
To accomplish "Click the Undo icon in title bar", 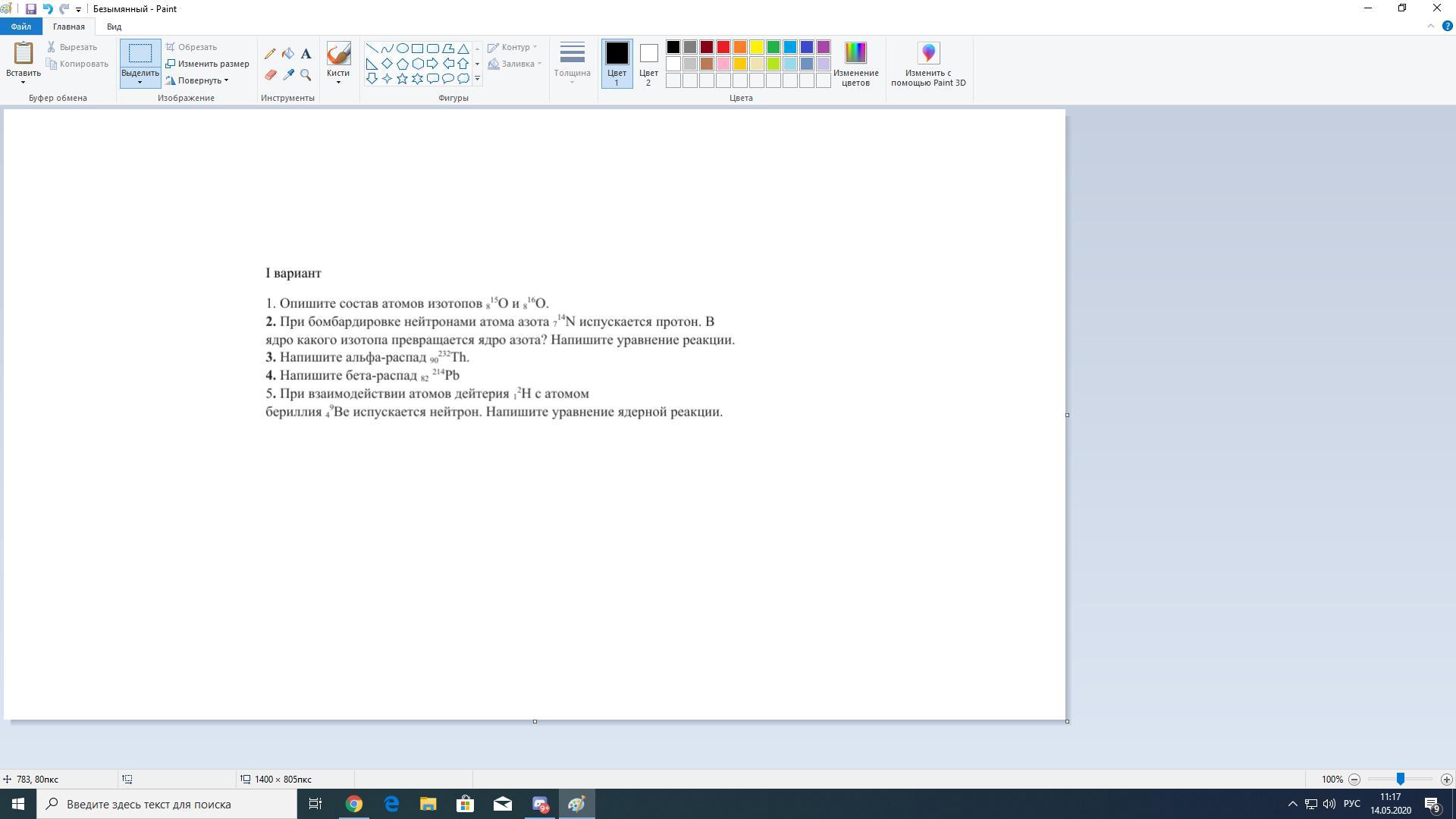I will coord(48,9).
